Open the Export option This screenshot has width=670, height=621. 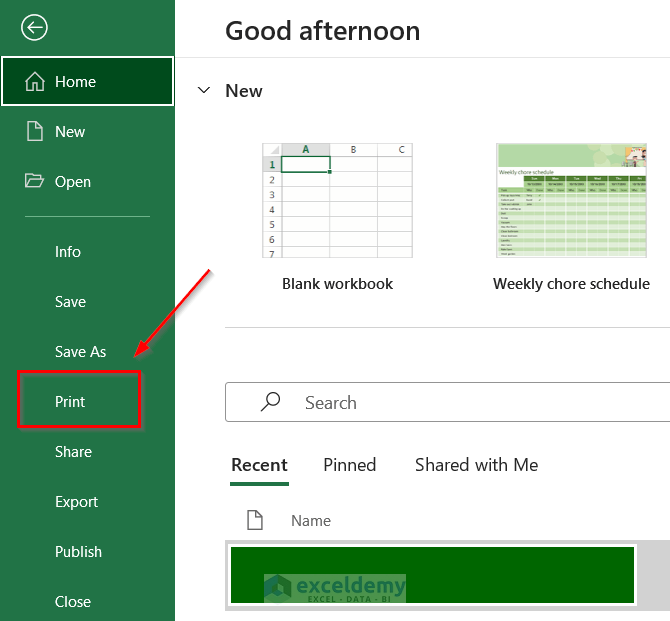[76, 502]
